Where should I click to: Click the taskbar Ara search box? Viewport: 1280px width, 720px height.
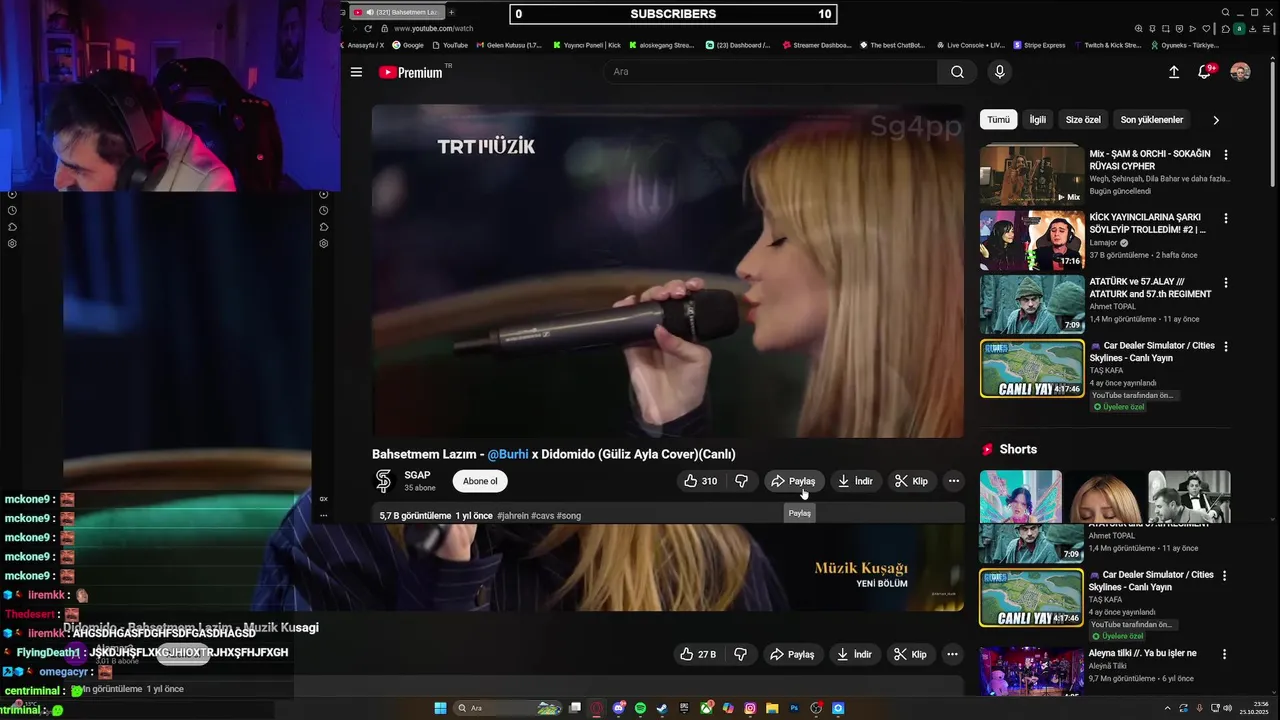[x=510, y=708]
